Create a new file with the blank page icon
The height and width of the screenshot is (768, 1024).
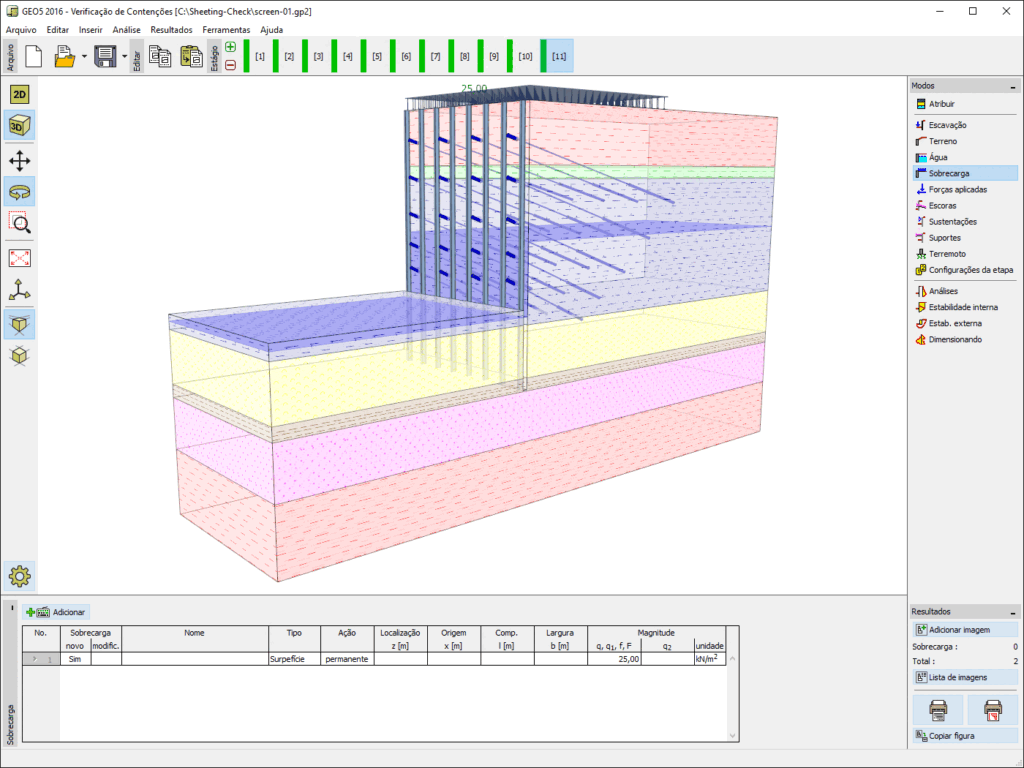tap(34, 56)
